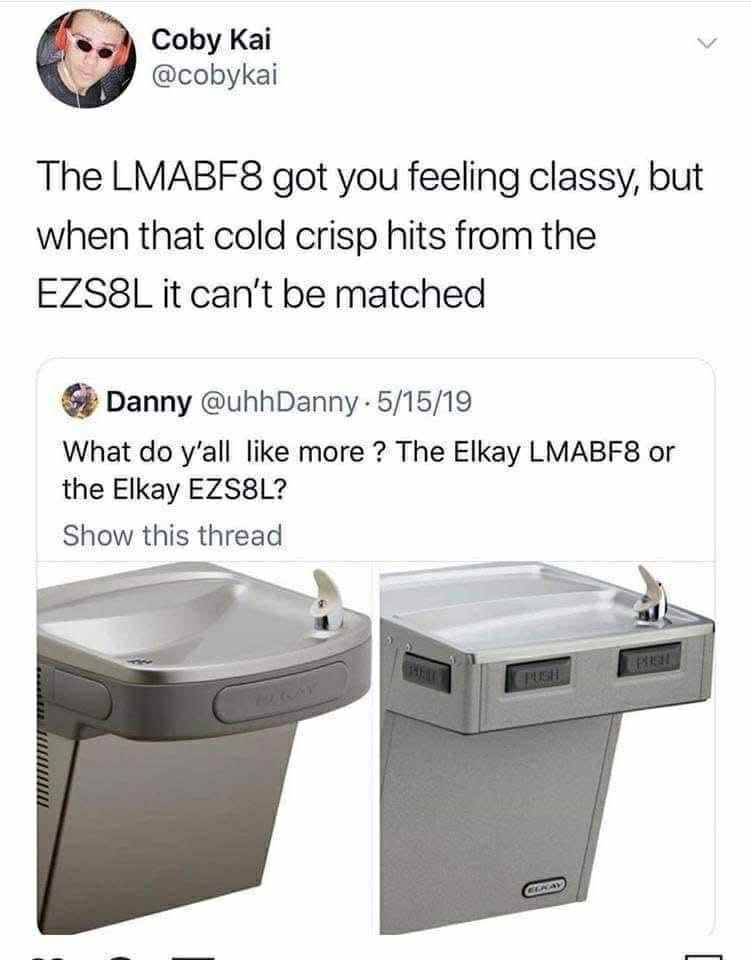
Task: Open Danny's small profile avatar
Action: [x=80, y=401]
